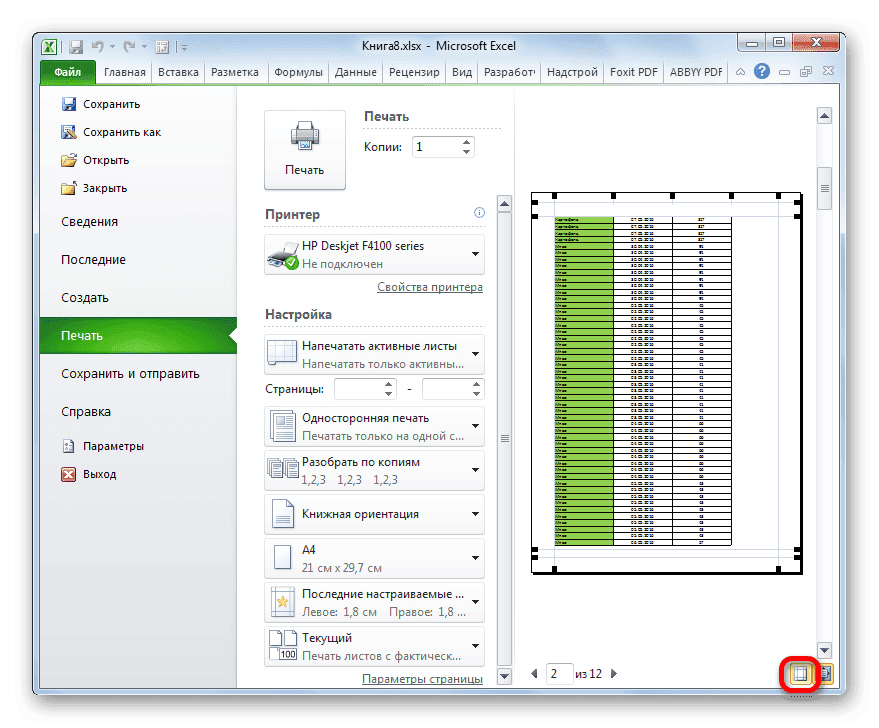
Task: Switch to the Foxit PDF ribbon tab
Action: click(633, 71)
